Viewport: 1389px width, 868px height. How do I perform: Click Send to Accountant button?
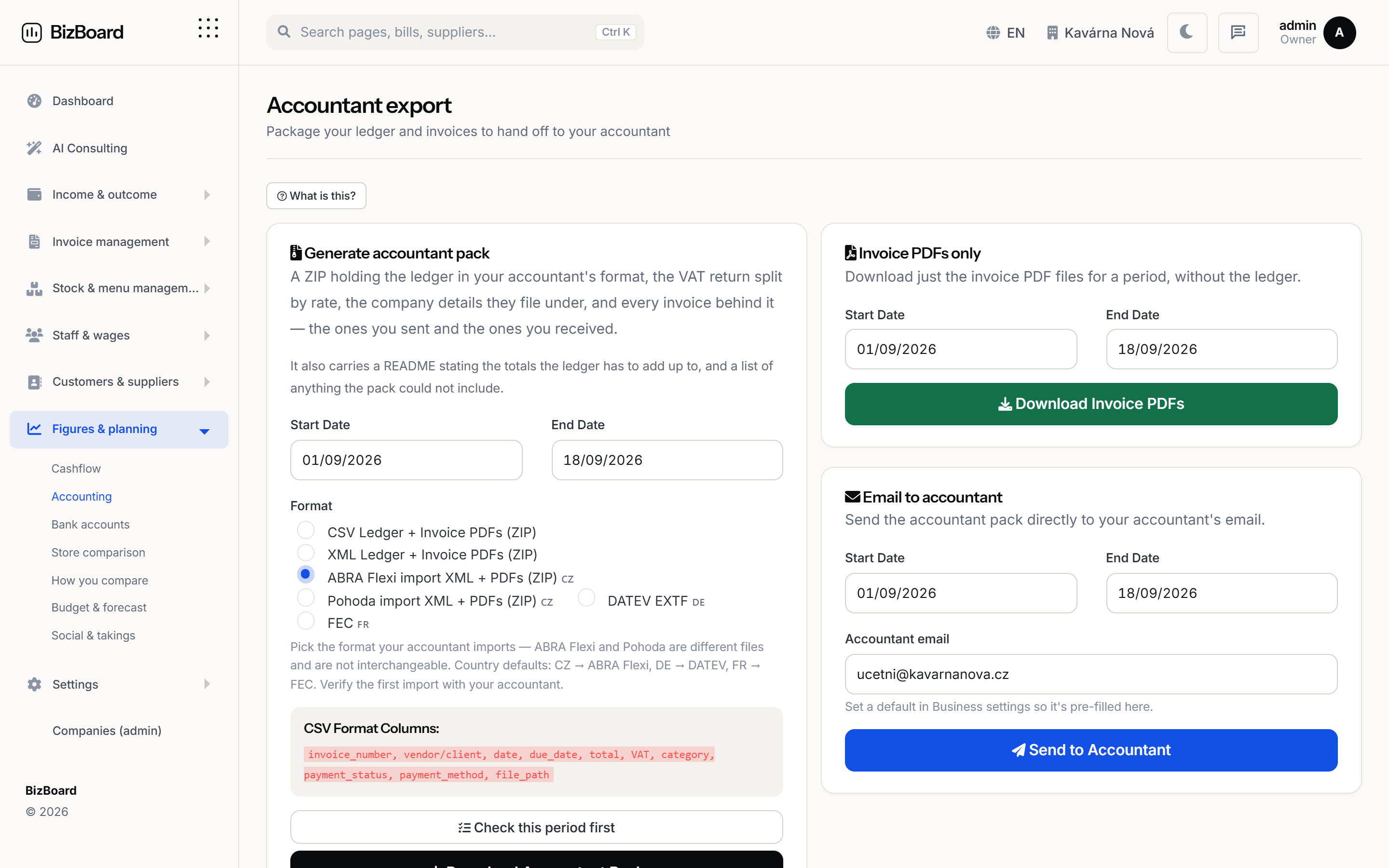click(x=1090, y=750)
